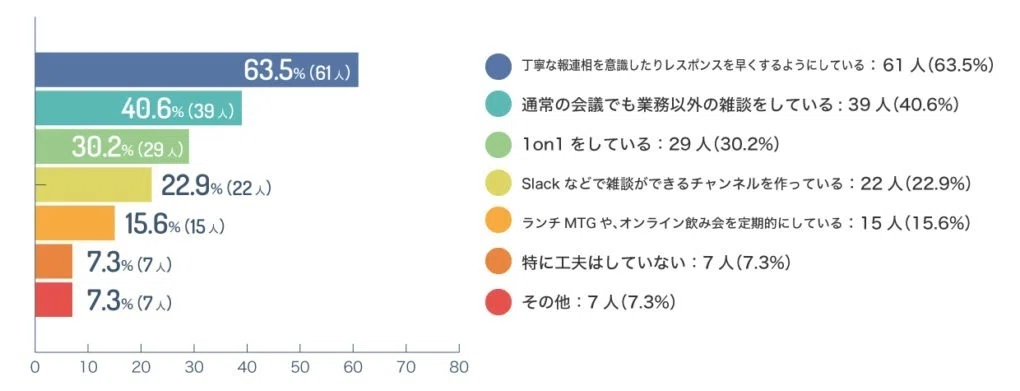This screenshot has width=1020, height=391.
Task: Click the dark blue legend circle
Action: pyautogui.click(x=498, y=66)
